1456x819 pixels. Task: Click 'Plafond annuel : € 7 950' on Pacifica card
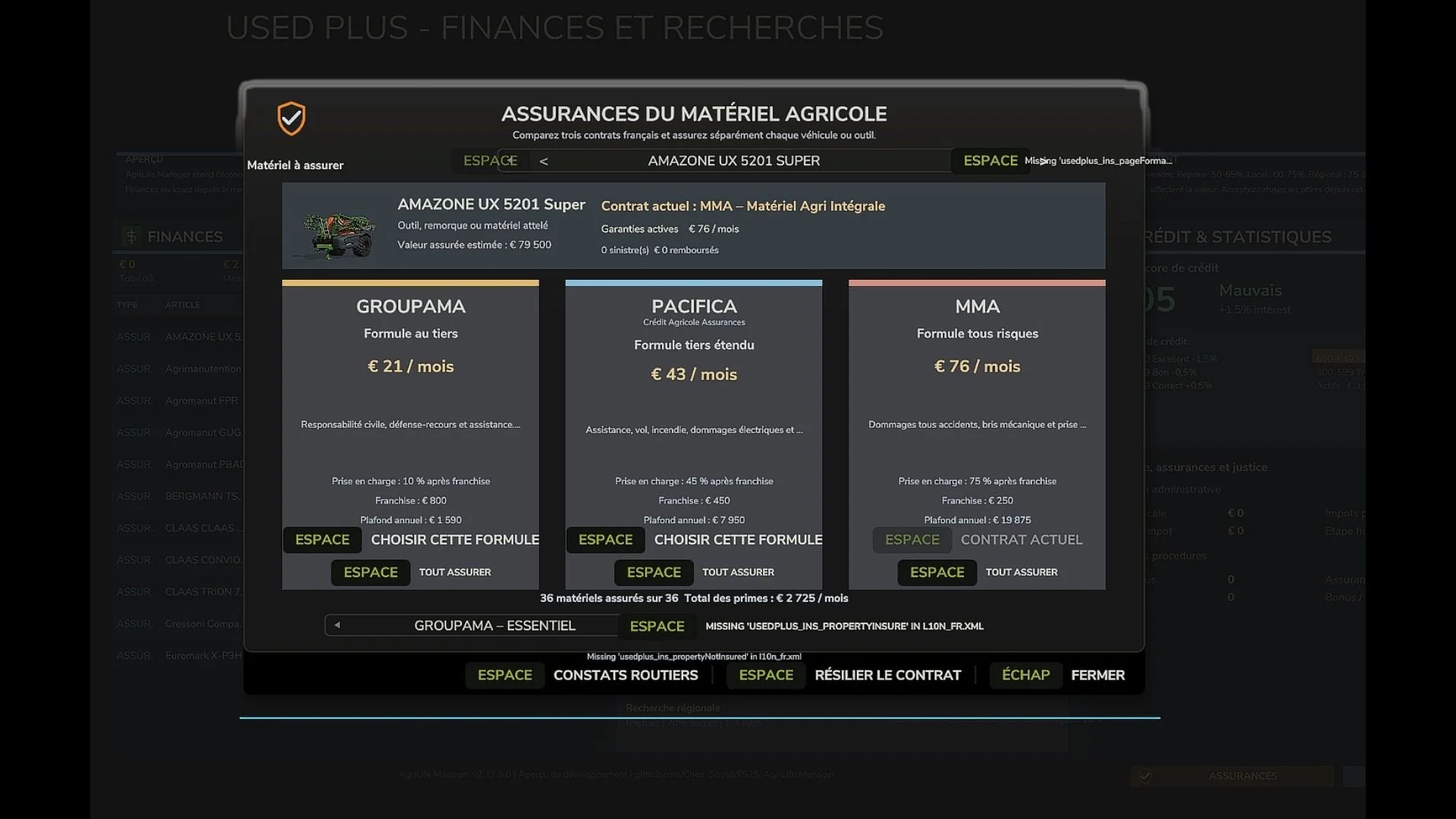pyautogui.click(x=694, y=520)
